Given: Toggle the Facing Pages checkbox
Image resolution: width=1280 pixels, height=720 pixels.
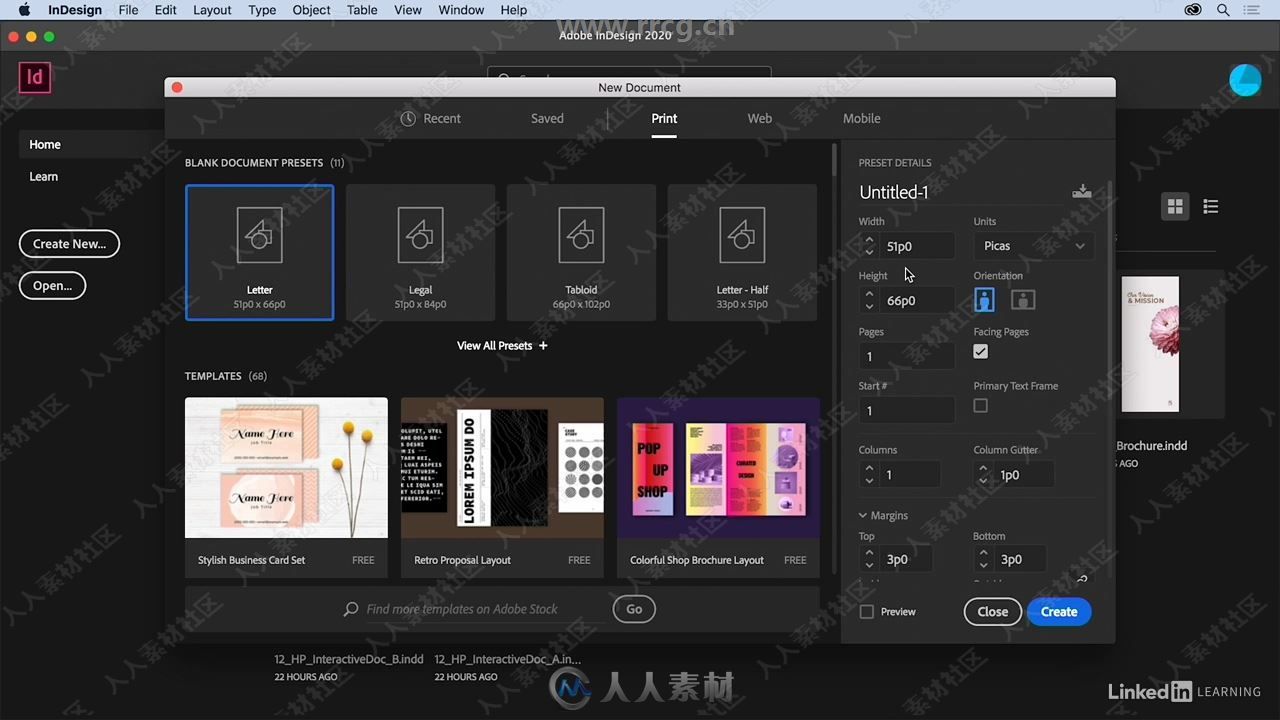Looking at the screenshot, I should pyautogui.click(x=980, y=352).
